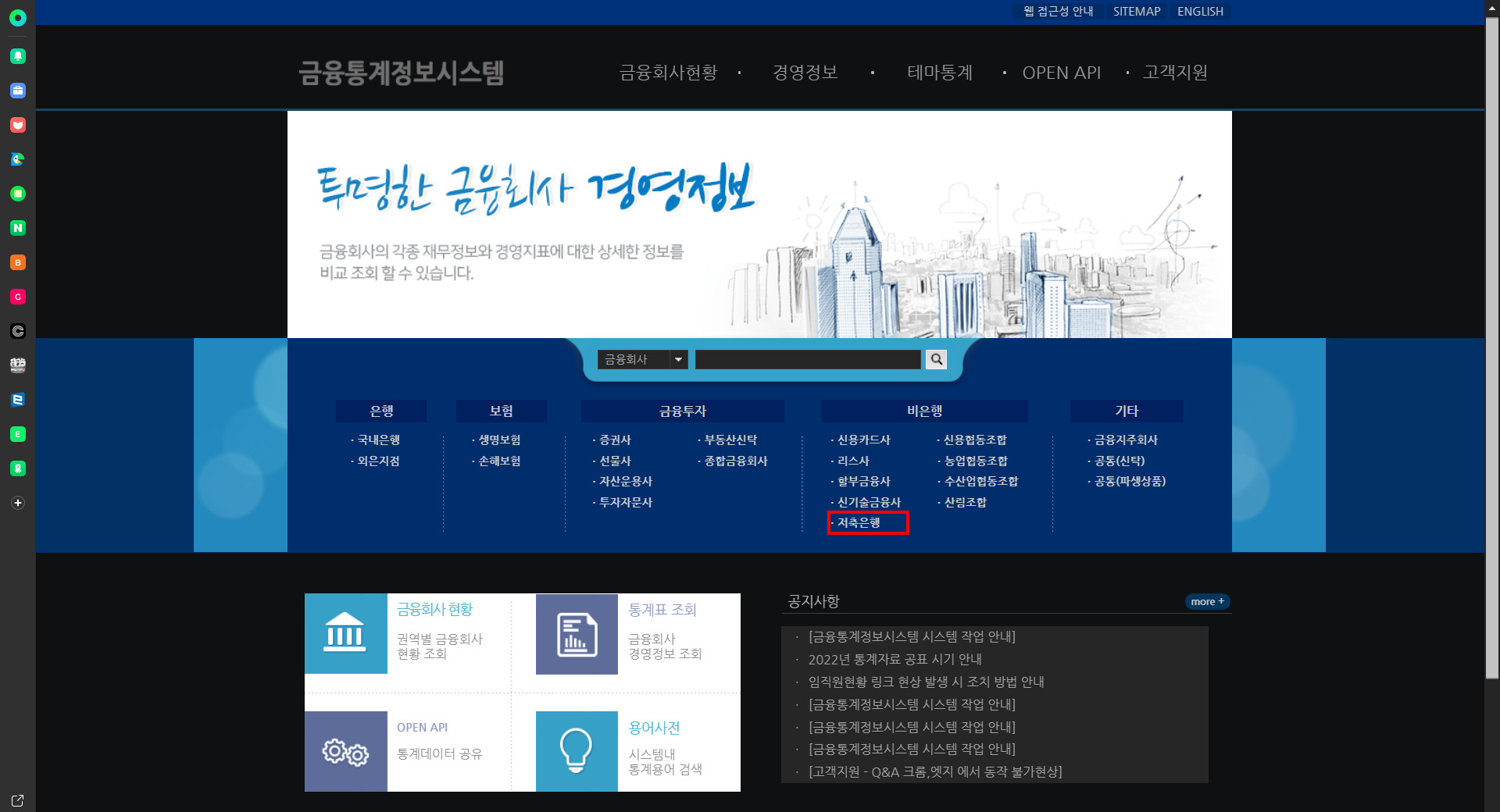This screenshot has height=812, width=1500.
Task: Open the 할부금융사 link
Action: (x=863, y=482)
